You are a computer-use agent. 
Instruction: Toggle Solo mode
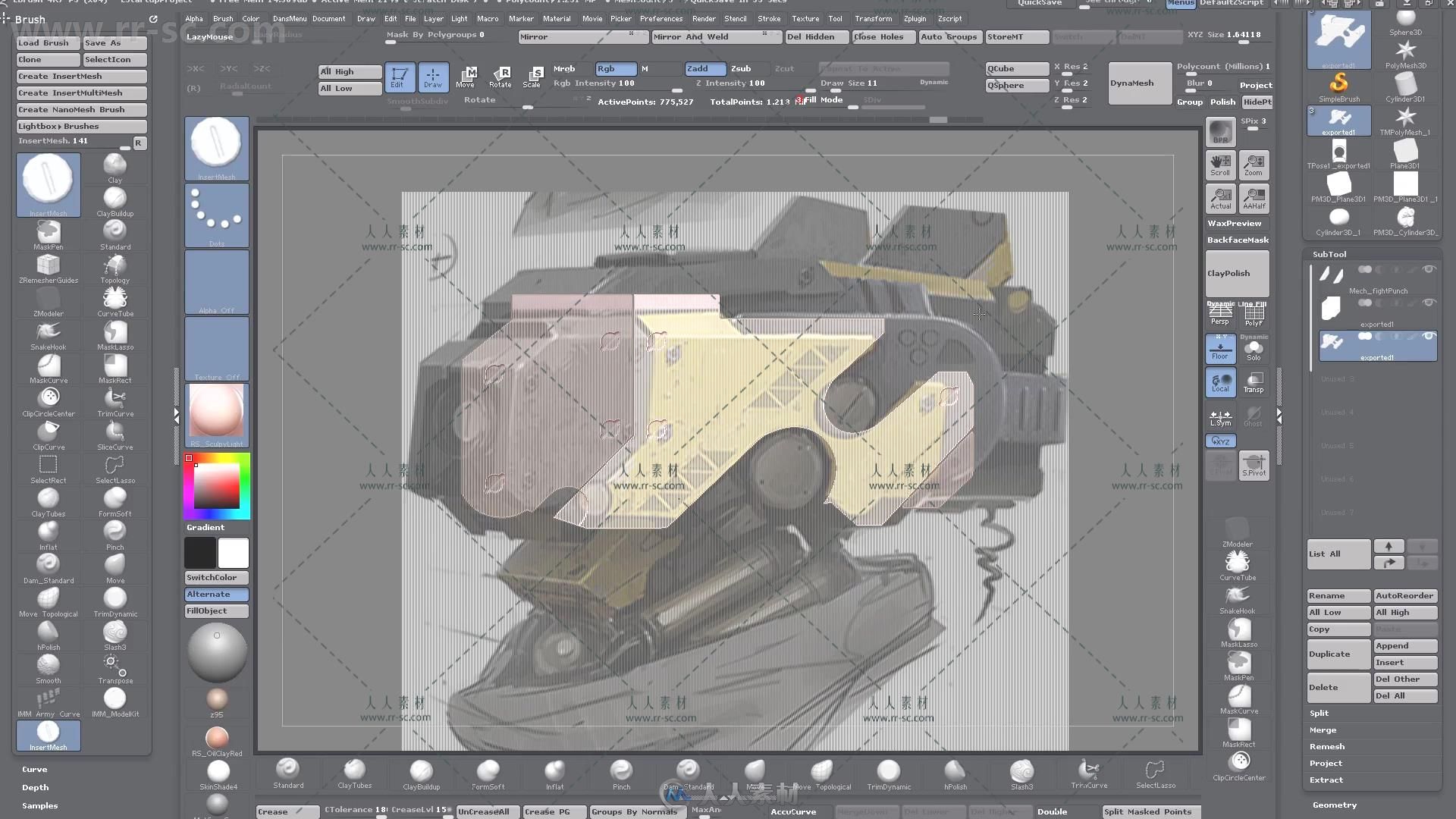pos(1254,349)
